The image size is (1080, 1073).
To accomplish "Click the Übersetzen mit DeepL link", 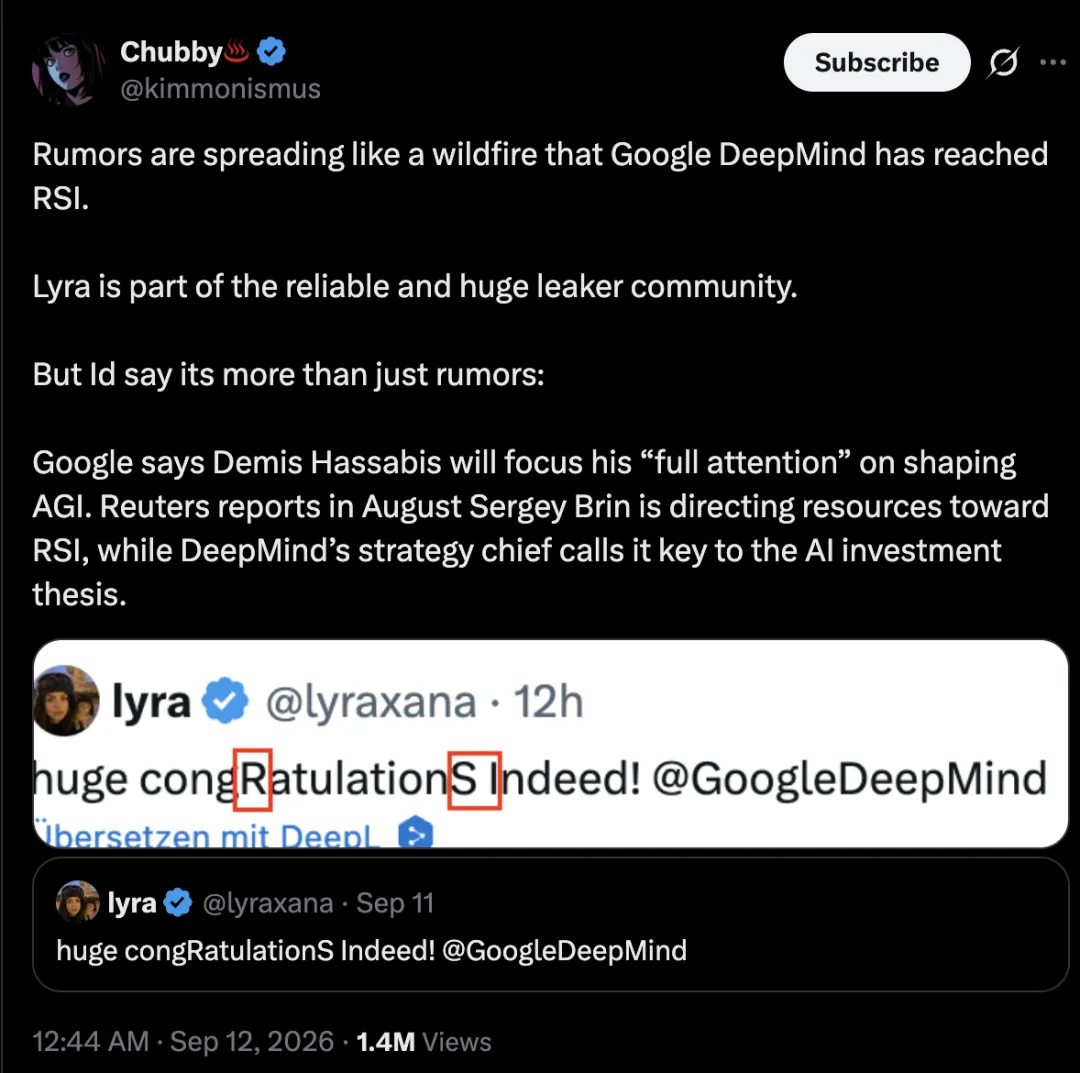I will click(205, 835).
